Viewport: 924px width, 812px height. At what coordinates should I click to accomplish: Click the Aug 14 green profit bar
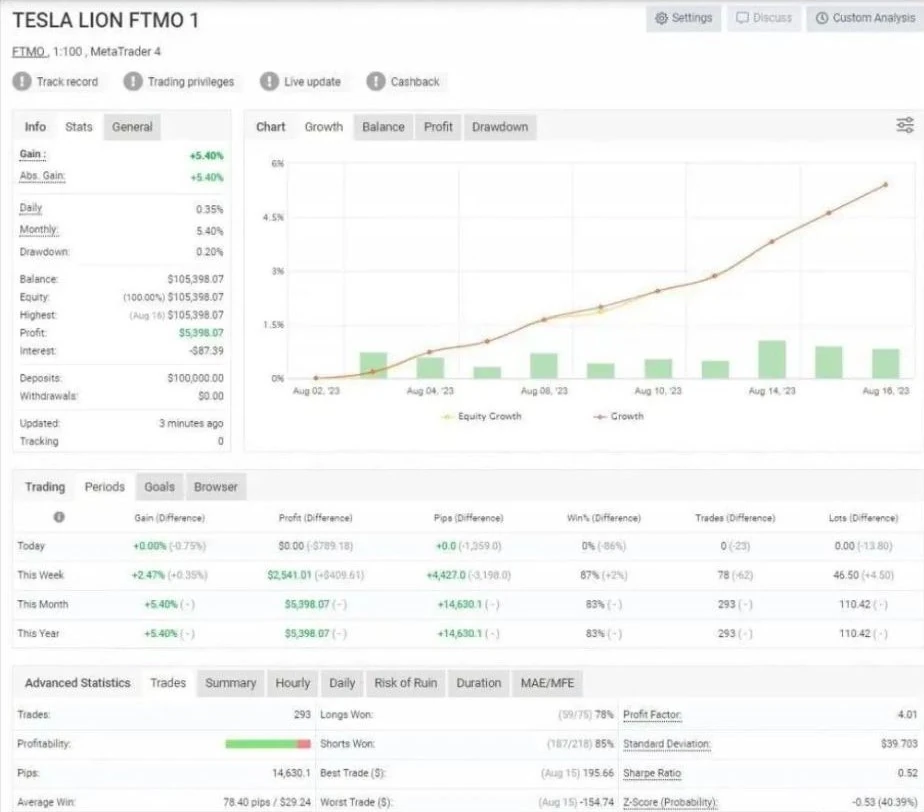[x=771, y=359]
